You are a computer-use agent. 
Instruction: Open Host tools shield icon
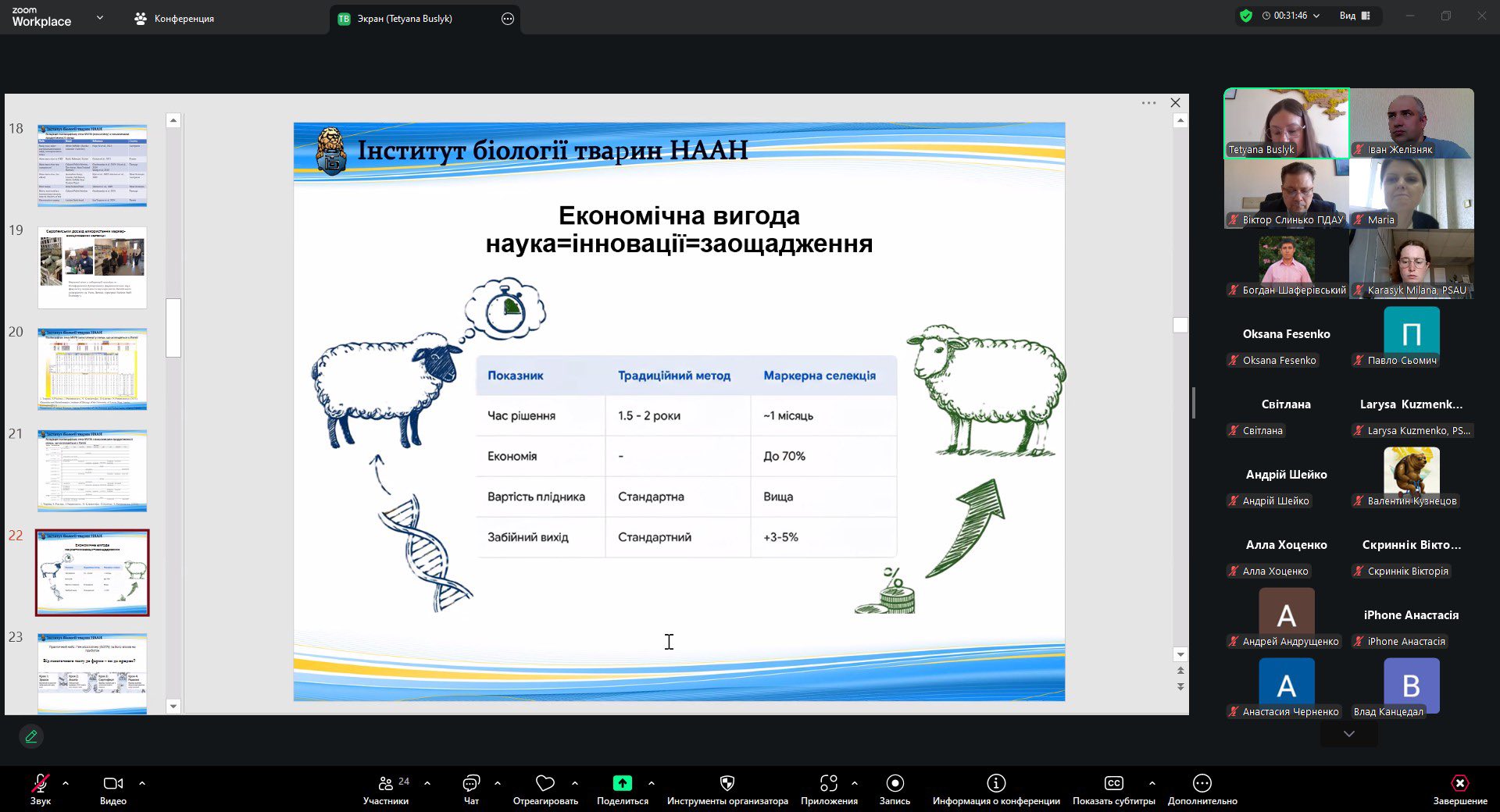727,784
